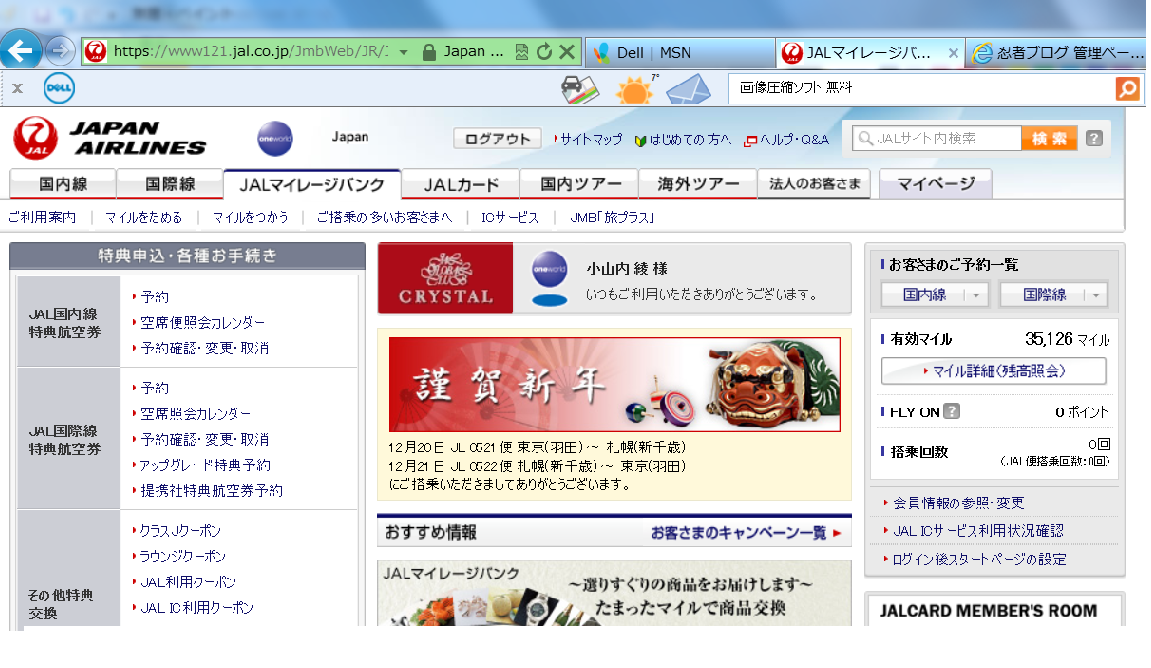Screen dimensions: 1151x668
Task: Select the JALカード main tab
Action: pos(460,184)
